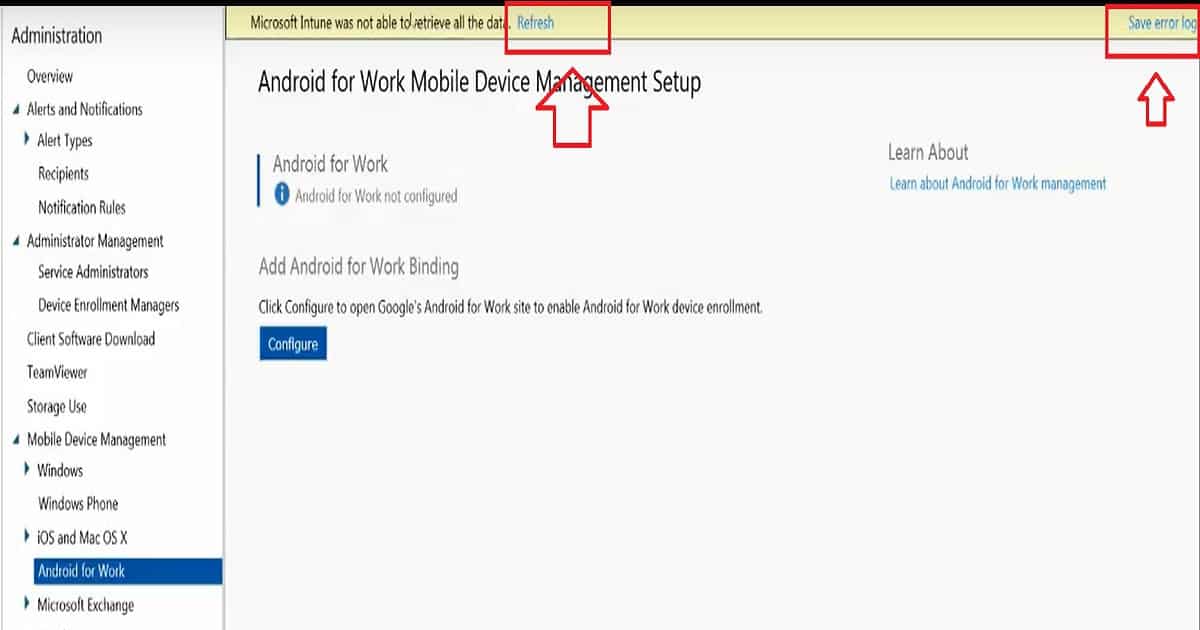The height and width of the screenshot is (630, 1200).
Task: Select Windows under Mobile Device Management
Action: (60, 470)
